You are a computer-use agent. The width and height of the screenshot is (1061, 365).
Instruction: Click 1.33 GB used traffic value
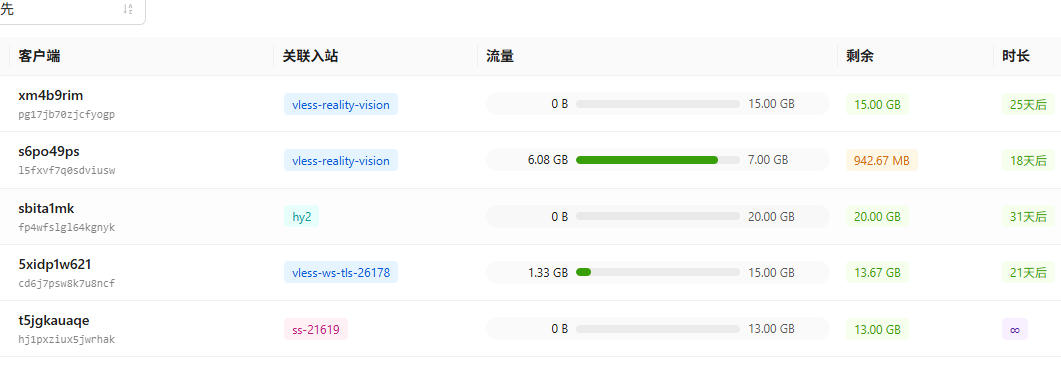tap(547, 272)
